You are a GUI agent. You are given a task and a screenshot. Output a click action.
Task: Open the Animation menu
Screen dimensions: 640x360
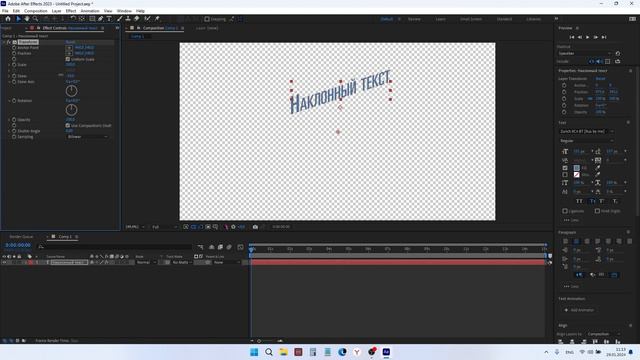[x=90, y=11]
